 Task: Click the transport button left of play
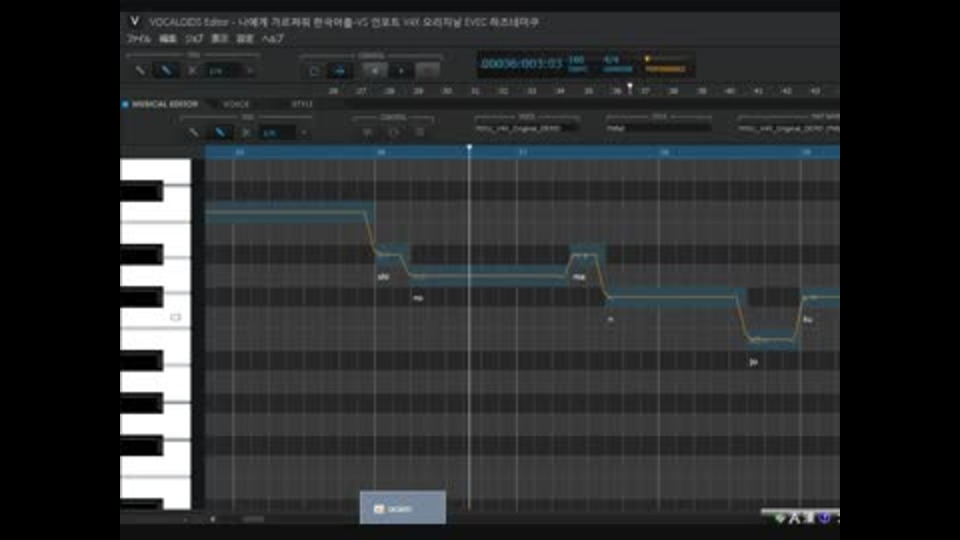click(375, 71)
